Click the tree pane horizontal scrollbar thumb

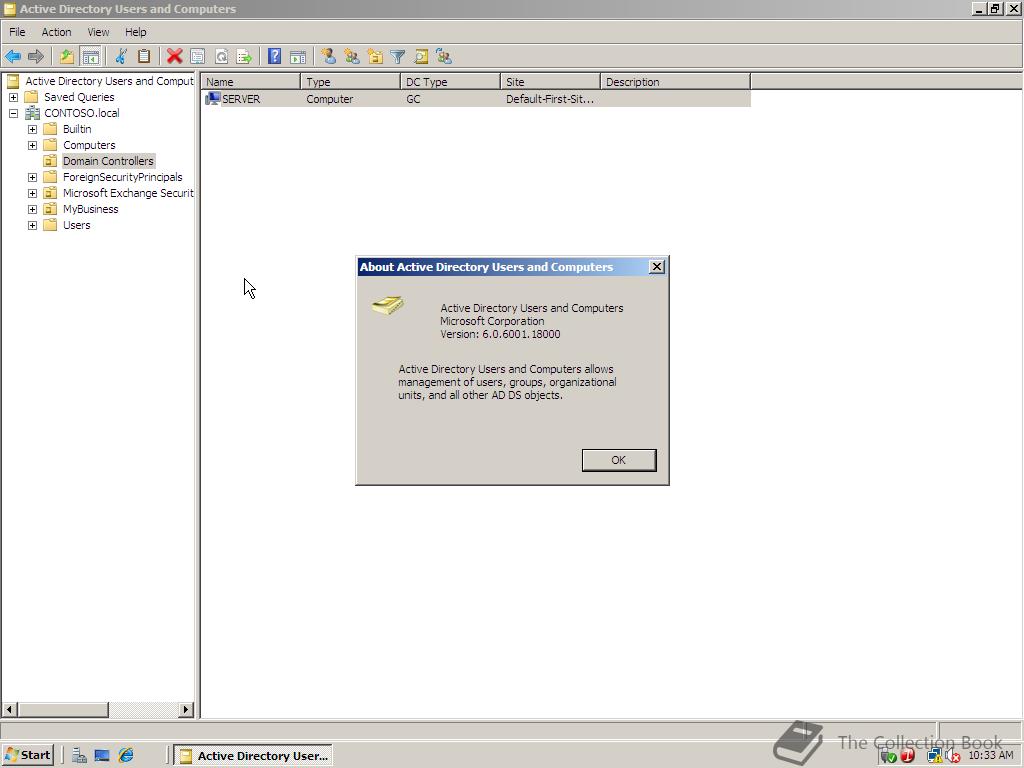(x=63, y=709)
